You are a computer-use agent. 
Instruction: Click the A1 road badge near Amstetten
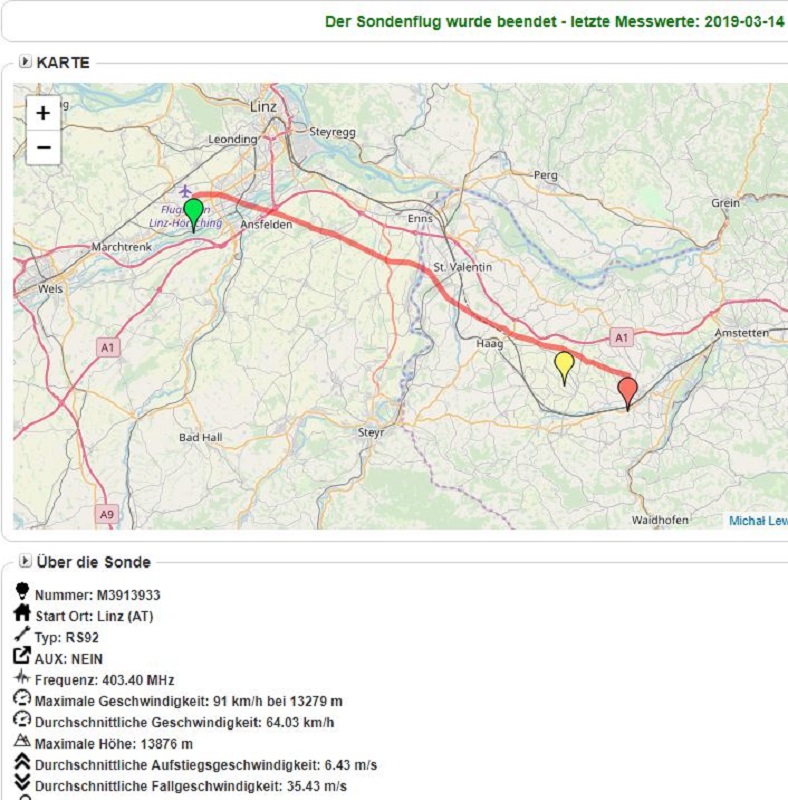621,337
